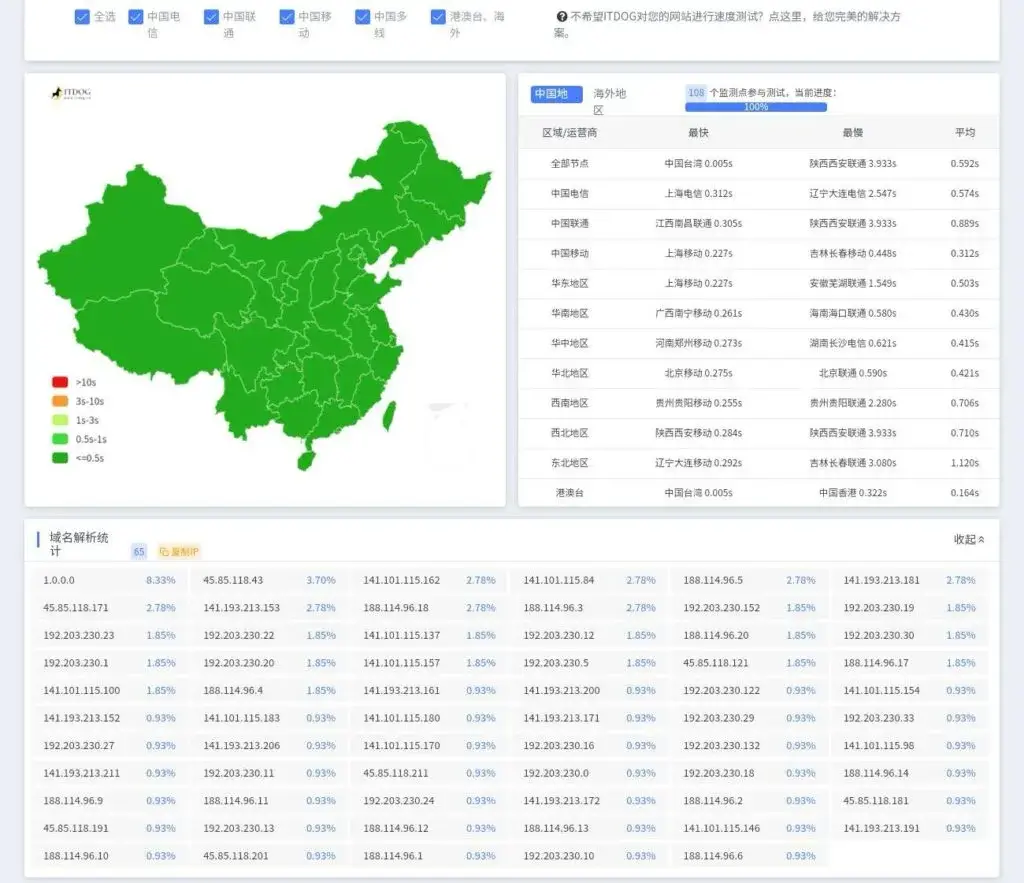The height and width of the screenshot is (883, 1024).
Task: Toggle the 中国联通 checkbox
Action: (x=211, y=15)
